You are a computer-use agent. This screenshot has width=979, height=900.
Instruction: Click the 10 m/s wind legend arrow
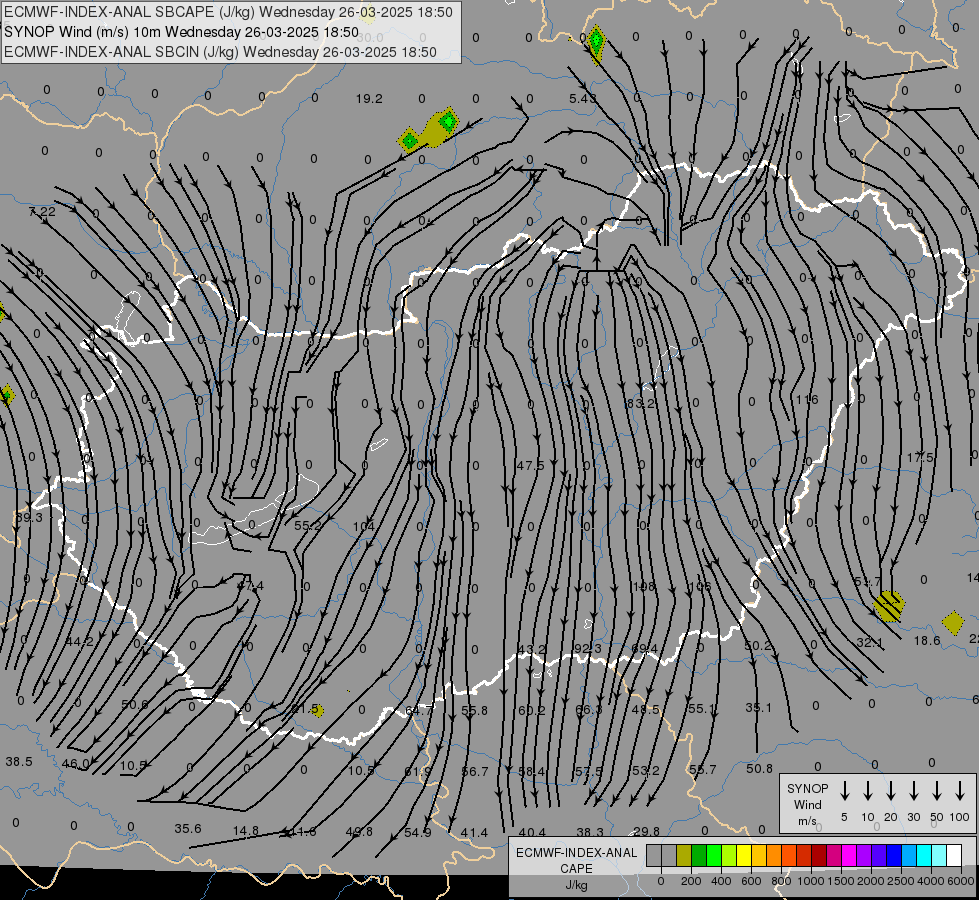pos(867,791)
